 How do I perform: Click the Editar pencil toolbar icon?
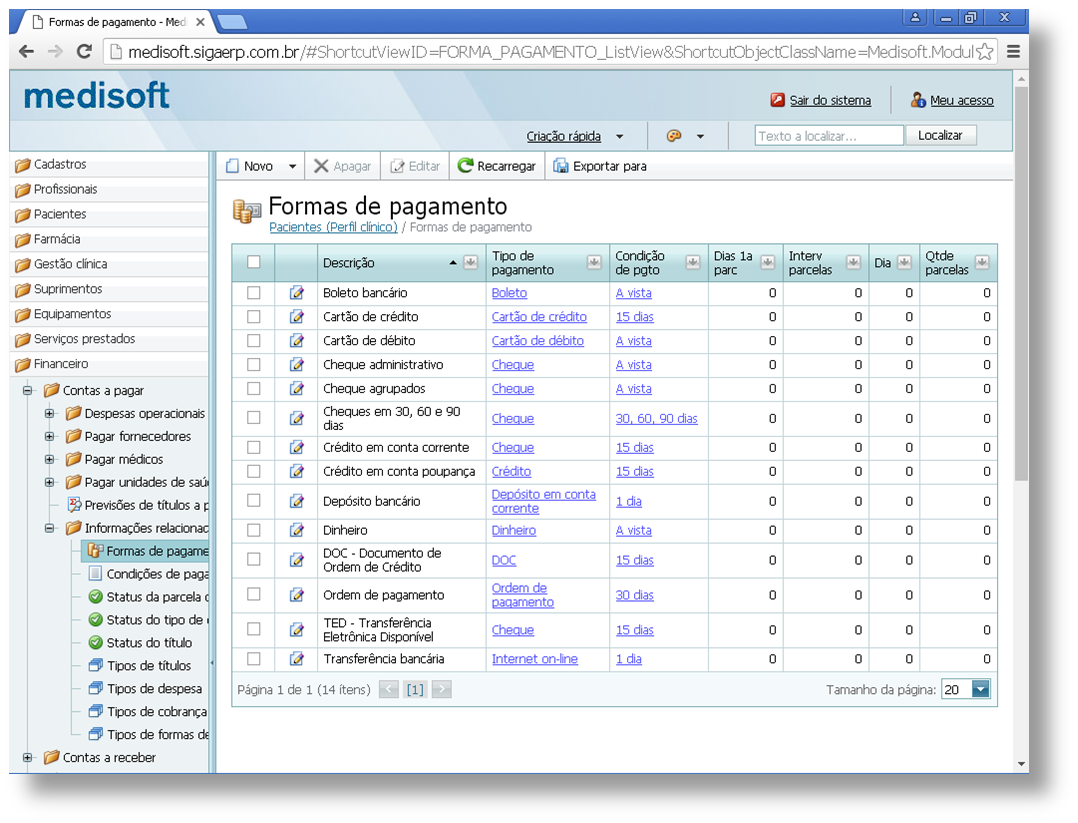point(397,166)
